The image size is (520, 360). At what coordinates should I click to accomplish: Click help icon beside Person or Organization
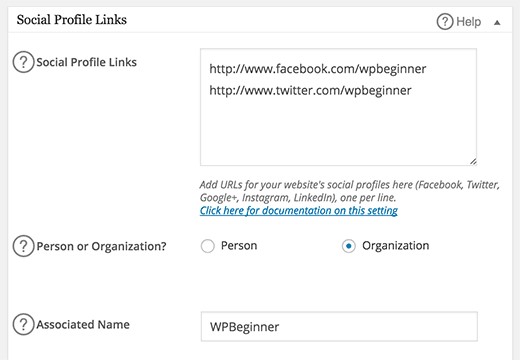[23, 246]
